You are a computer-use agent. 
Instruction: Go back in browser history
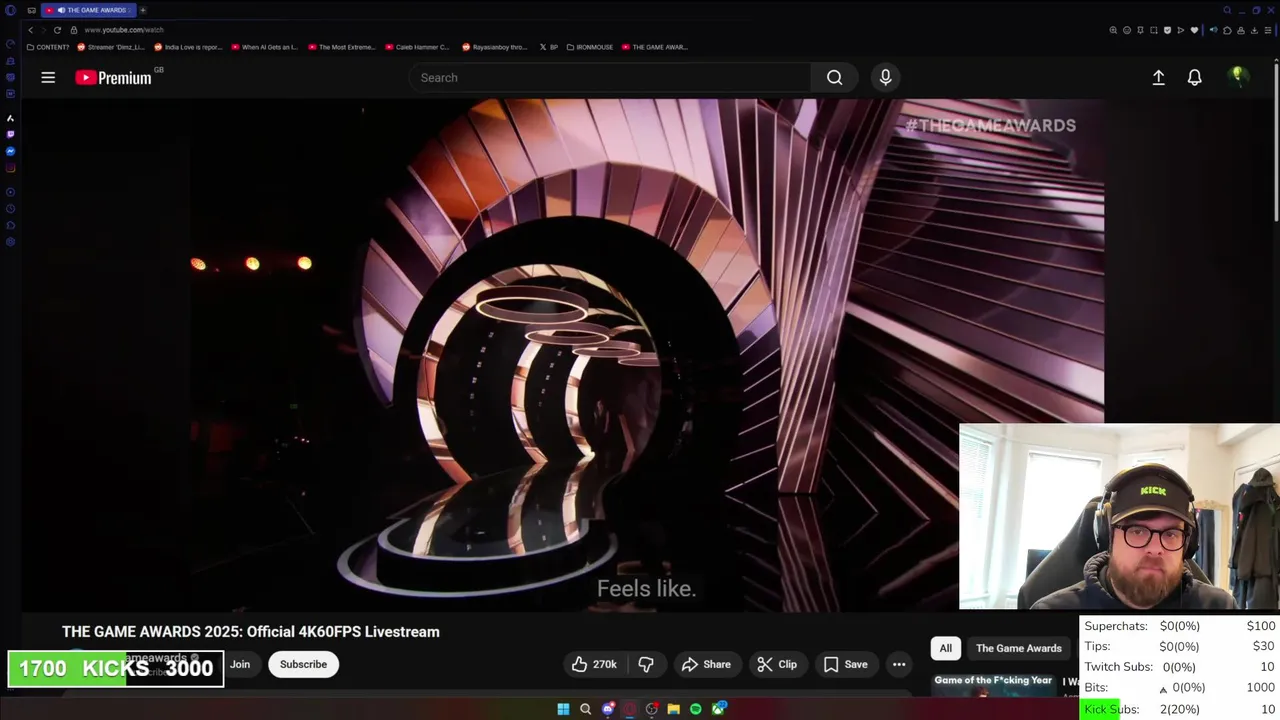pyautogui.click(x=30, y=30)
